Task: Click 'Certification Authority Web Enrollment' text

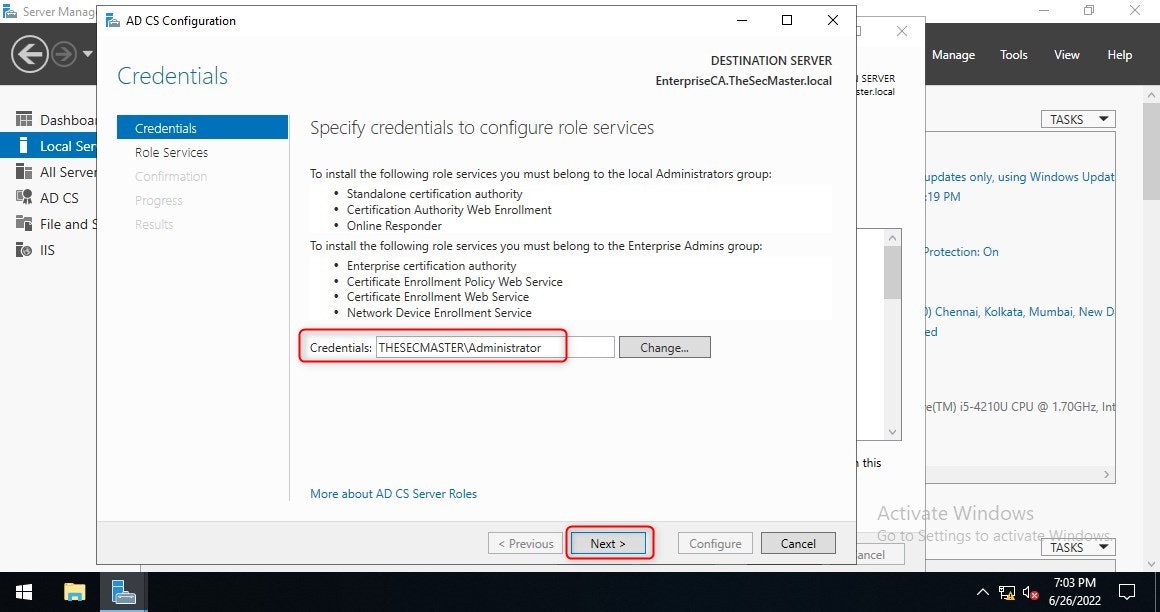Action: click(449, 209)
